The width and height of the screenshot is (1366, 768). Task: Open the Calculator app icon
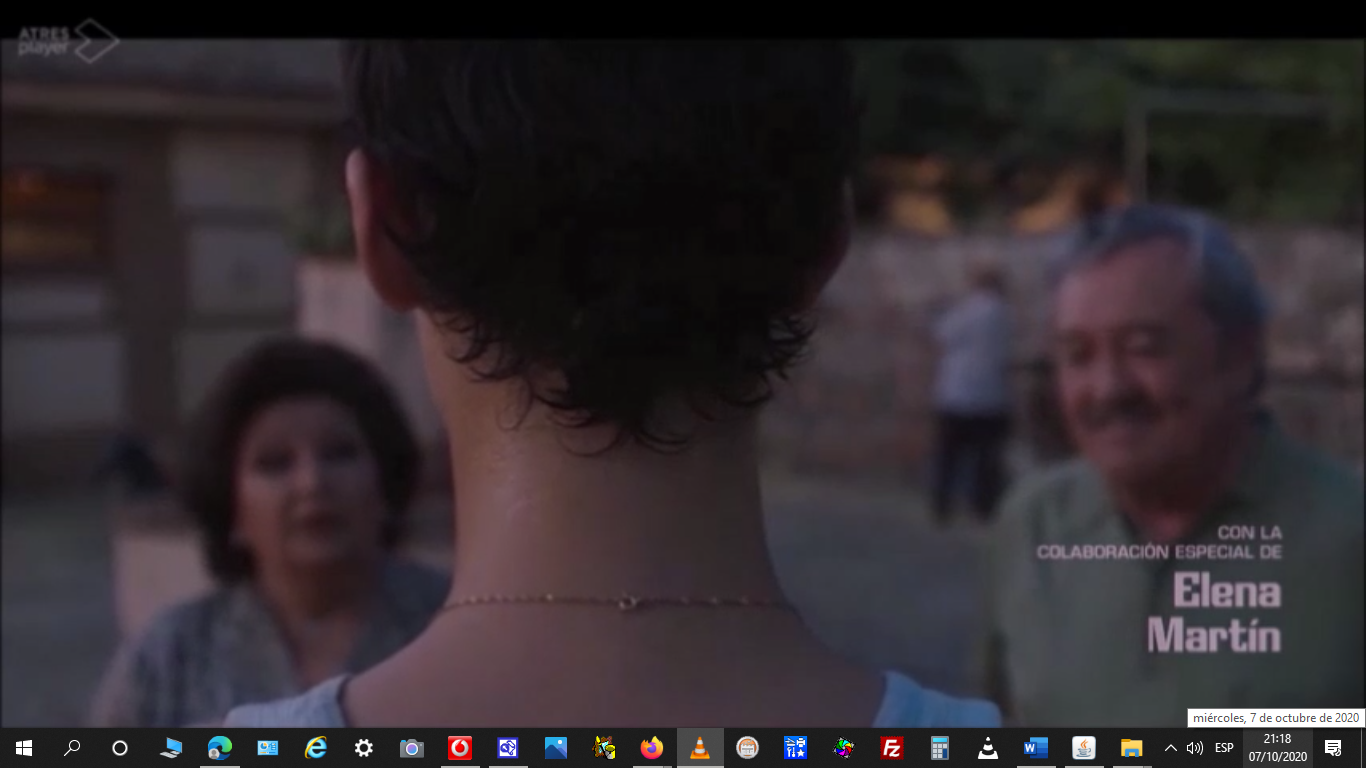[x=939, y=748]
